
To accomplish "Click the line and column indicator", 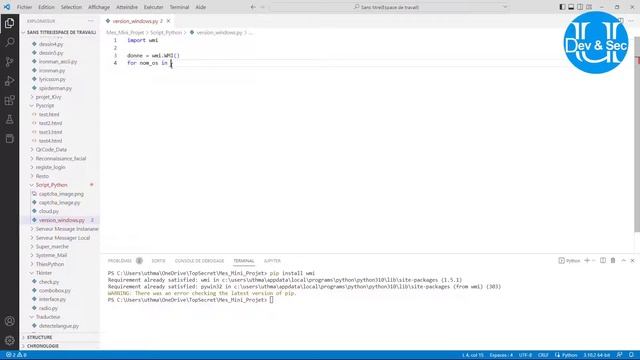I will pyautogui.click(x=473, y=355).
